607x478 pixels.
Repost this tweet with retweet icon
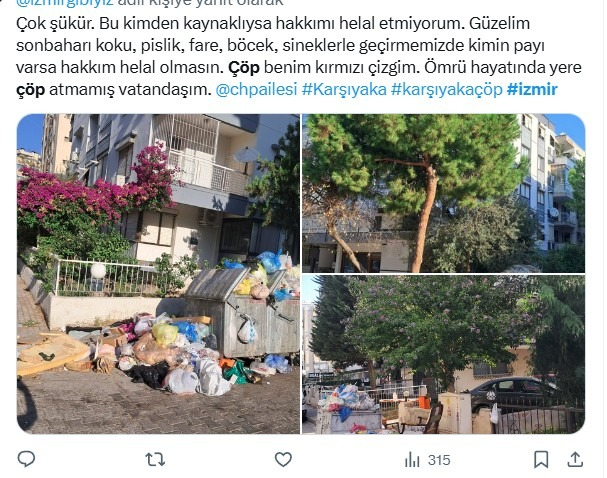pyautogui.click(x=155, y=460)
